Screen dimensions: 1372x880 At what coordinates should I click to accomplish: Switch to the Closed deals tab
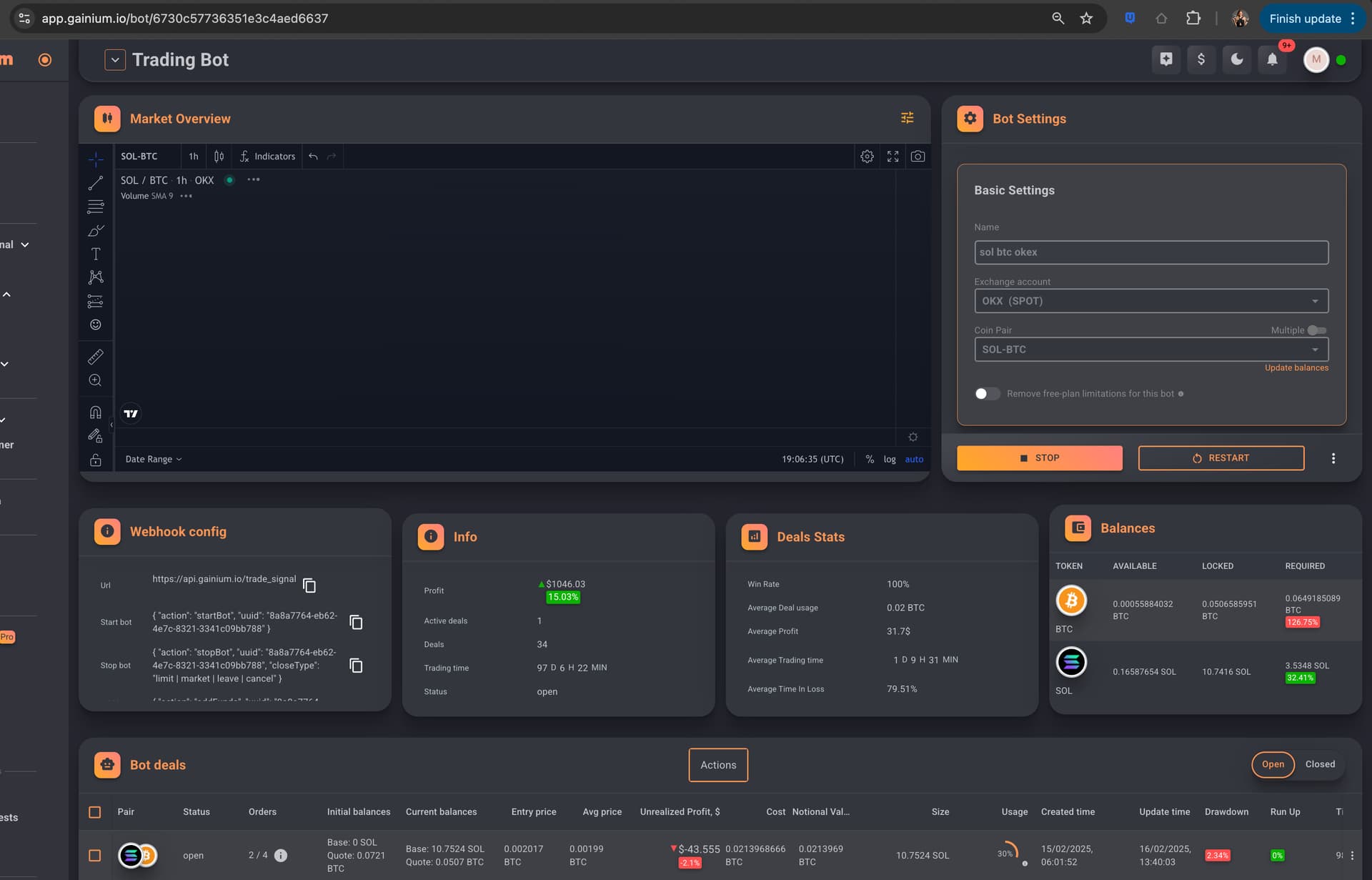coord(1320,764)
